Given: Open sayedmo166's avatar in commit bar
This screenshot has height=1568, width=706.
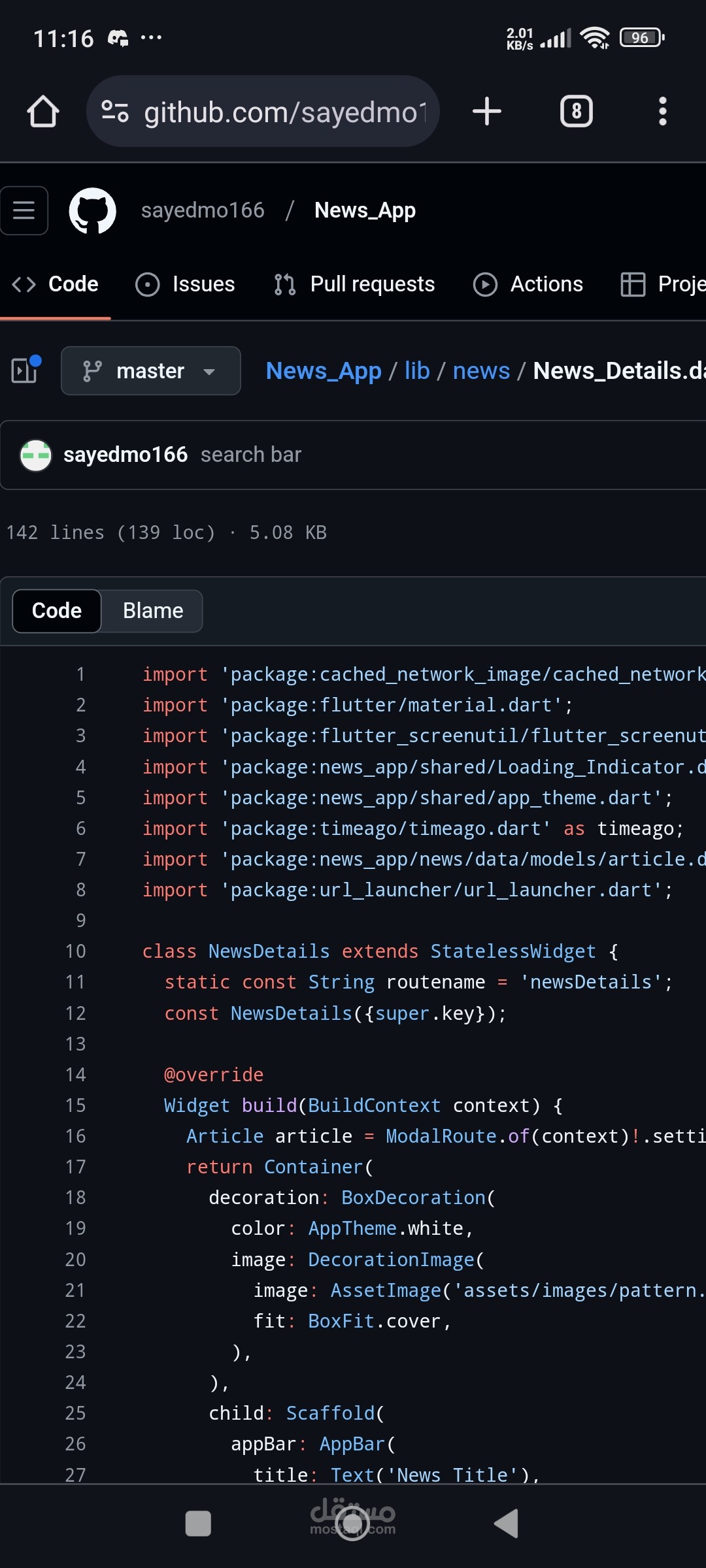Looking at the screenshot, I should 36,455.
